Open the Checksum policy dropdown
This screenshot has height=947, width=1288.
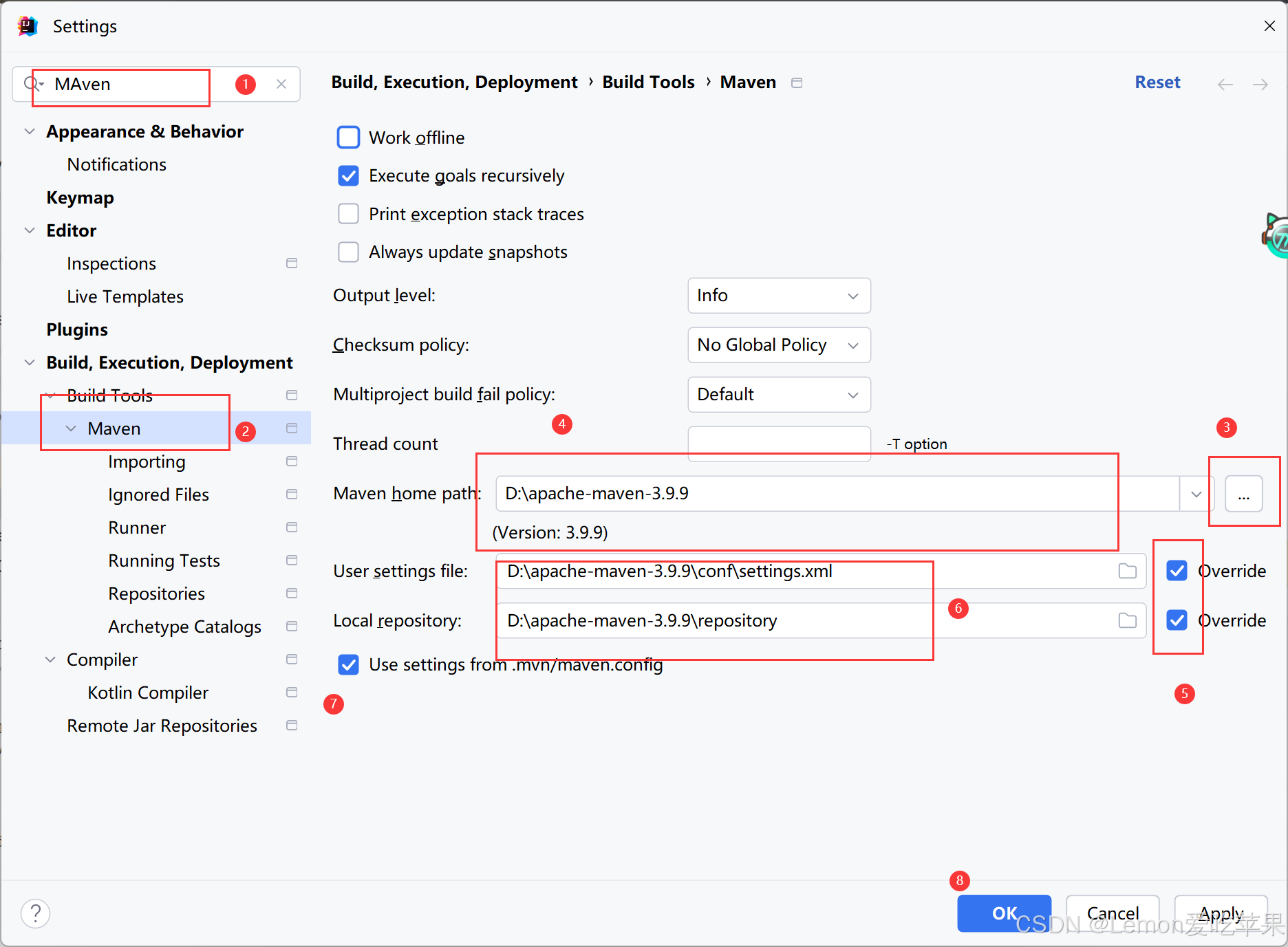click(779, 345)
